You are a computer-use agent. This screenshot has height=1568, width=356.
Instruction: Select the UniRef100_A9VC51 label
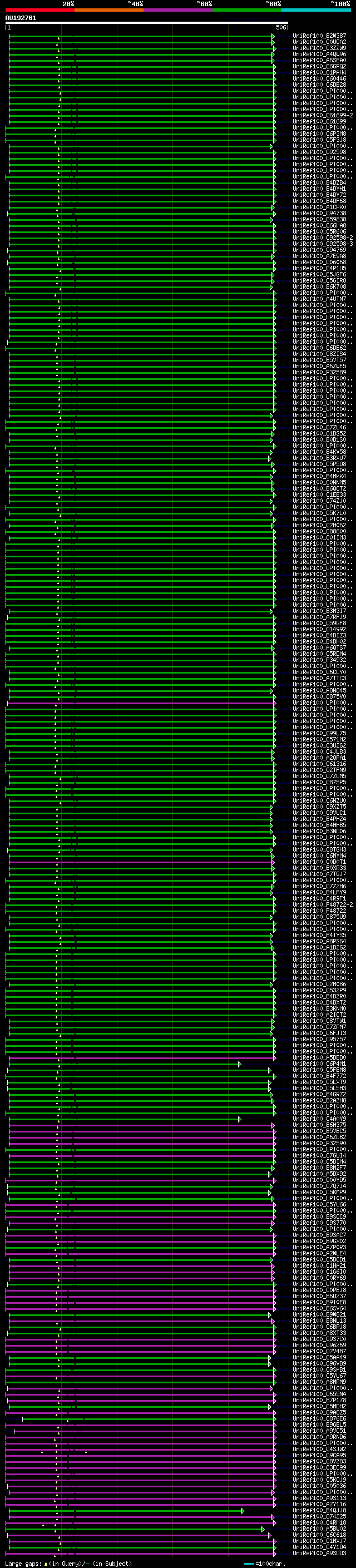tap(319, 1431)
